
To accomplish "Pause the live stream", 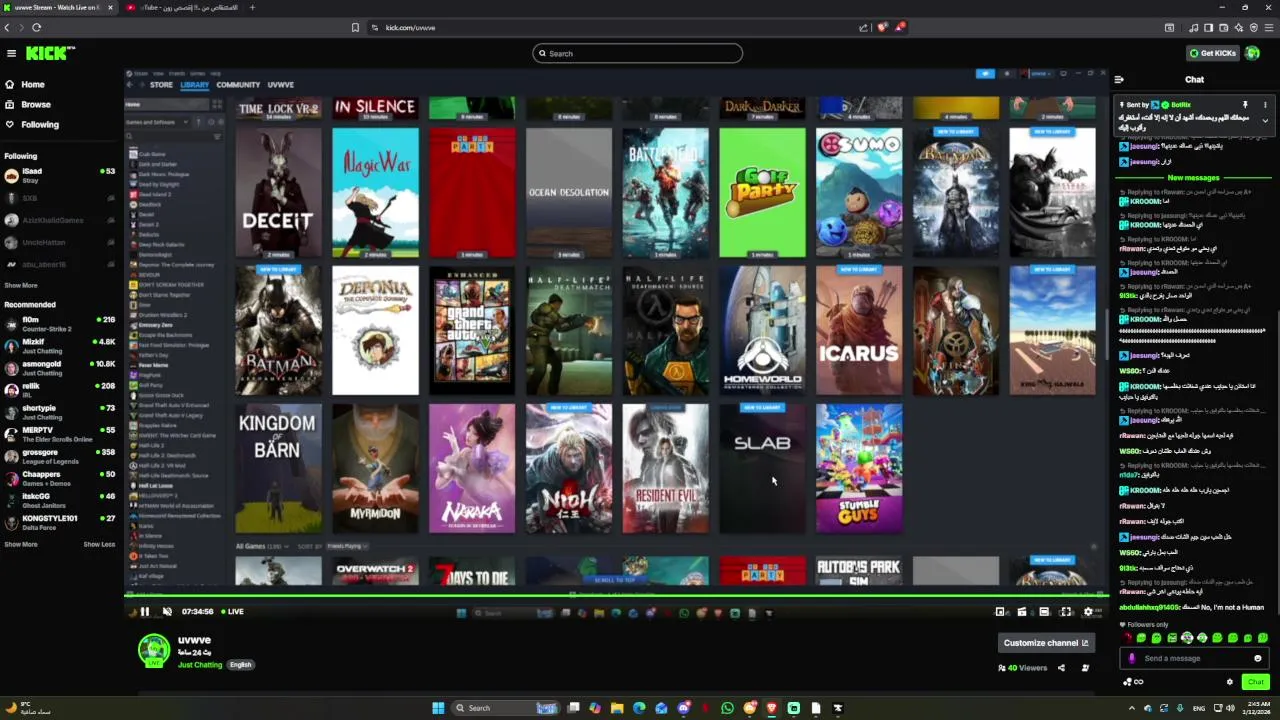I will point(145,611).
